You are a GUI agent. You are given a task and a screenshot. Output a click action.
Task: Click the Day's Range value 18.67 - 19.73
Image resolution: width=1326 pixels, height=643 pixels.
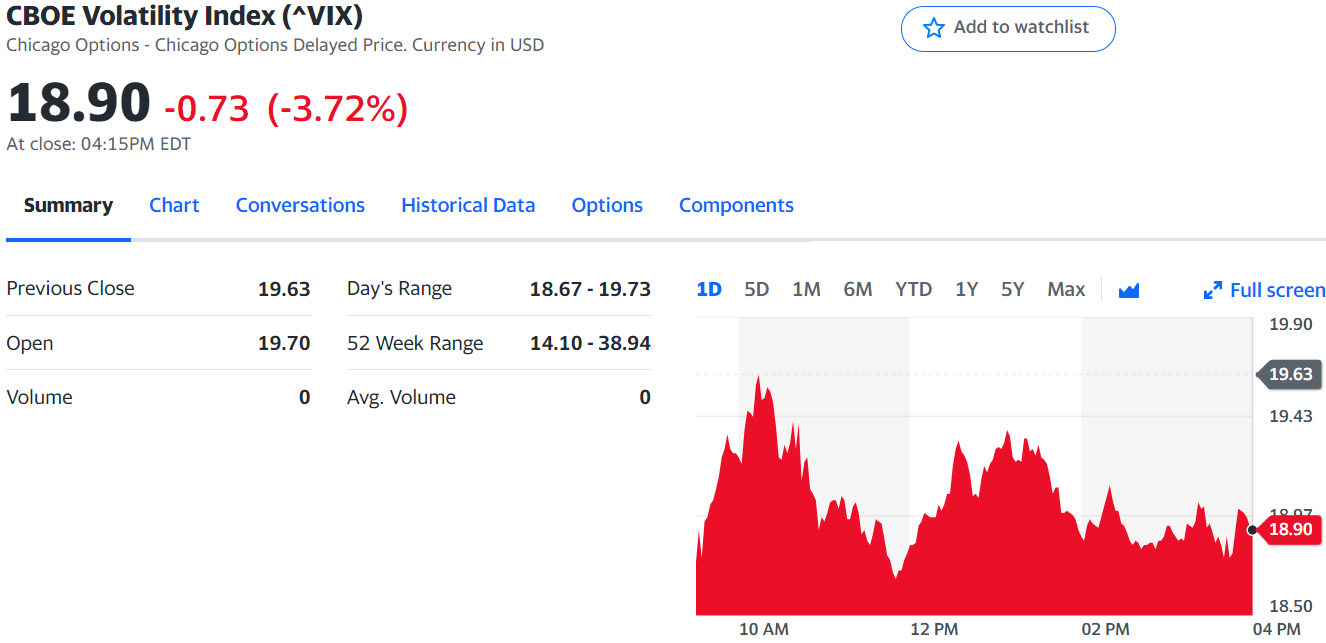[590, 289]
